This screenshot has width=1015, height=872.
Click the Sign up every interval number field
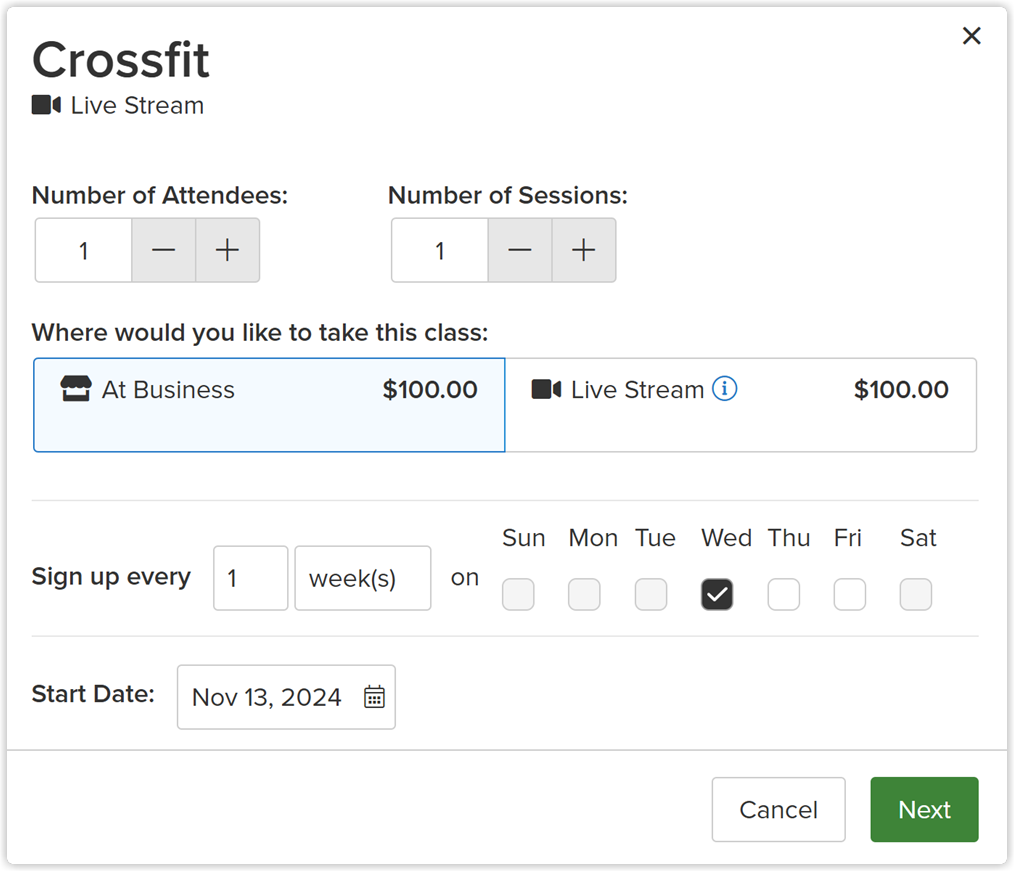click(x=251, y=578)
